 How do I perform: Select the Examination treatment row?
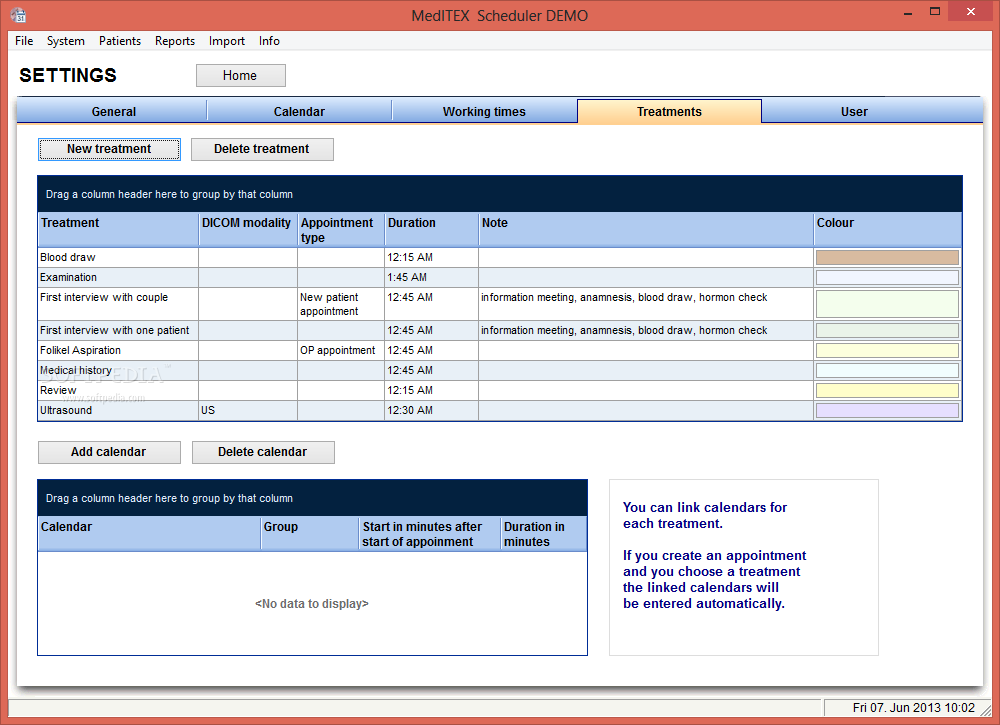[499, 277]
